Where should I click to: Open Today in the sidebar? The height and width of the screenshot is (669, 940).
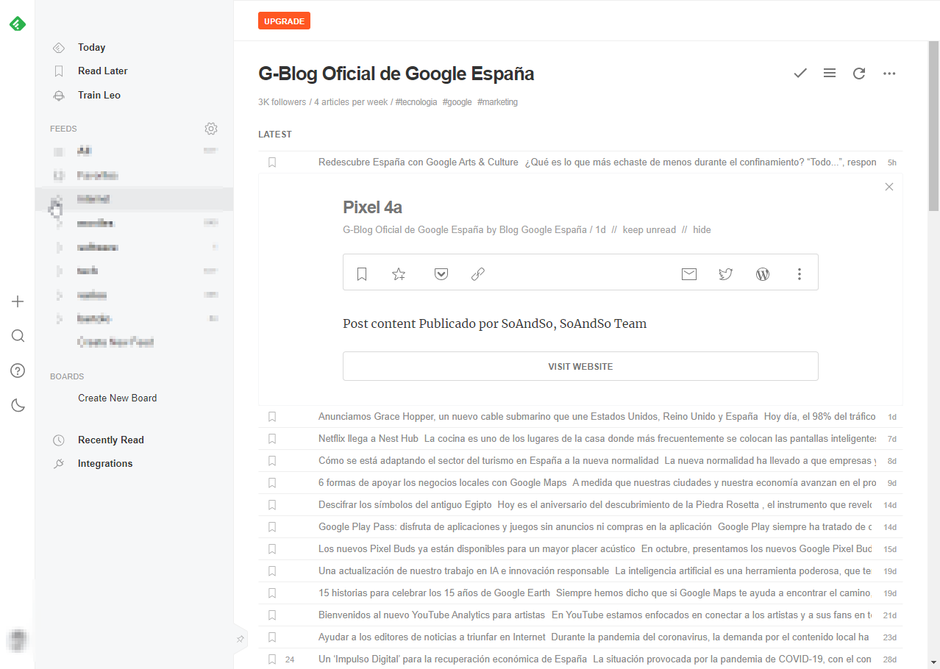pyautogui.click(x=92, y=47)
